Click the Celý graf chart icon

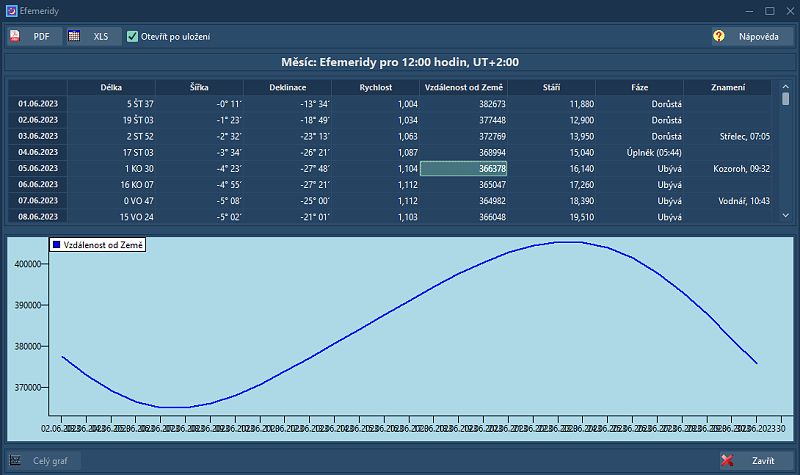point(17,461)
